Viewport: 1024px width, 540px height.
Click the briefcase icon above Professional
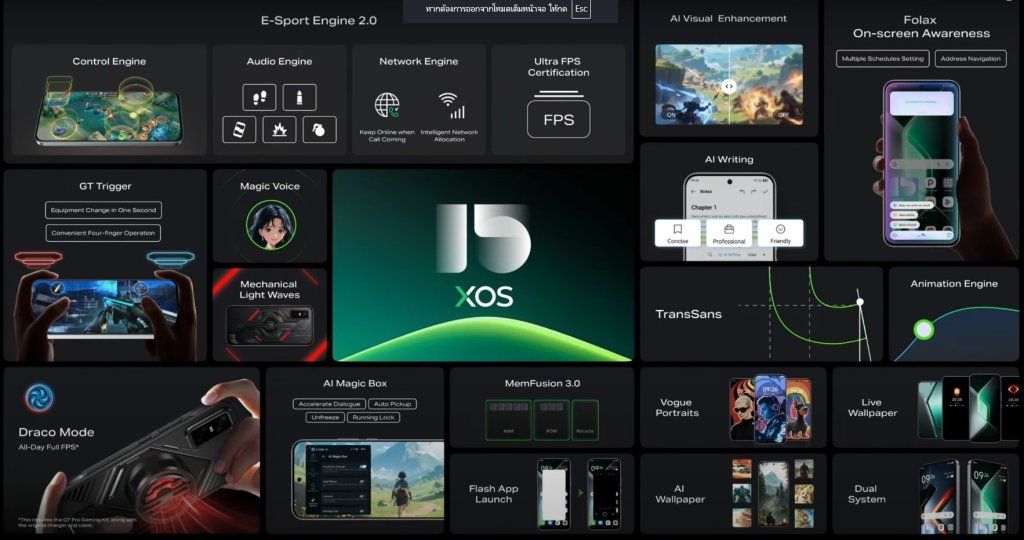pos(729,229)
